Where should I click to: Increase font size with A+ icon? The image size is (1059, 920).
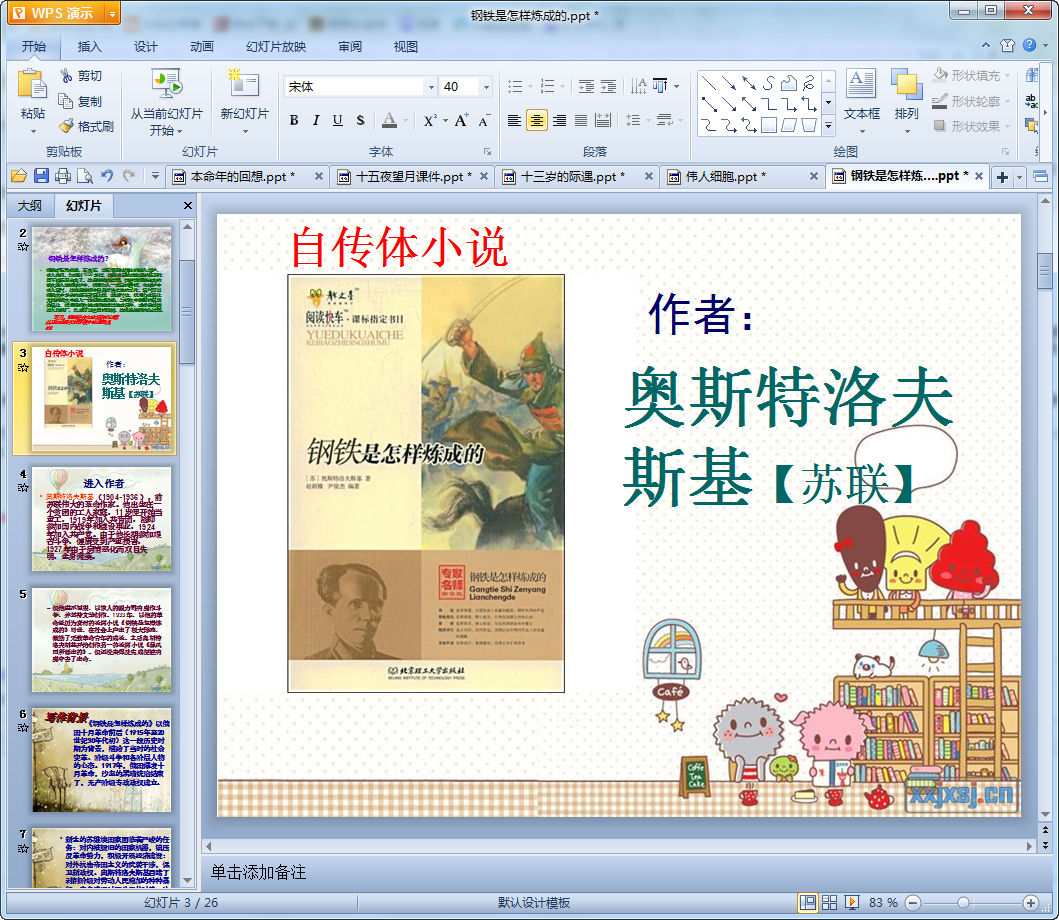coord(461,120)
